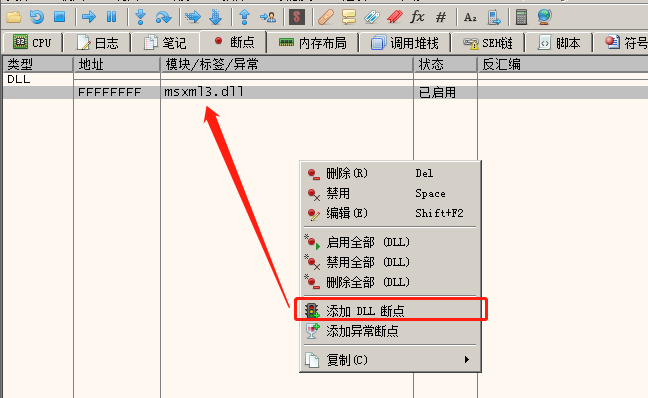The image size is (648, 398).
Task: Restart the debugged program
Action: [37, 17]
